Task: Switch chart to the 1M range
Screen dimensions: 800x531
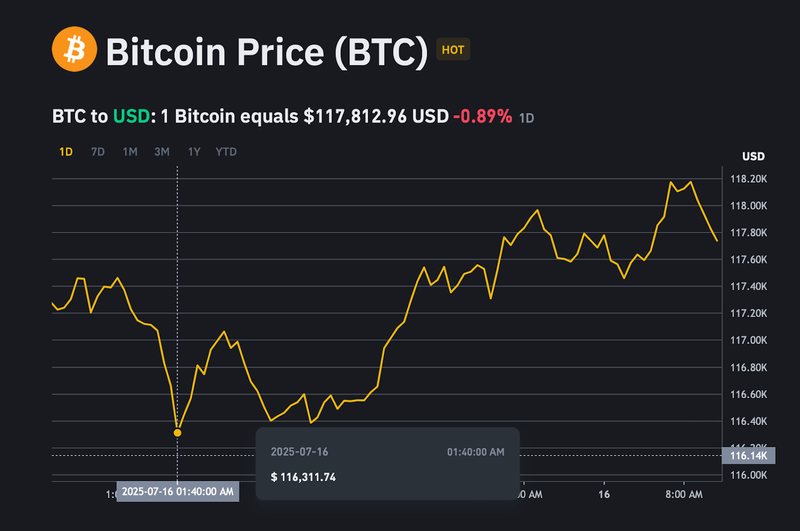Action: click(x=130, y=152)
